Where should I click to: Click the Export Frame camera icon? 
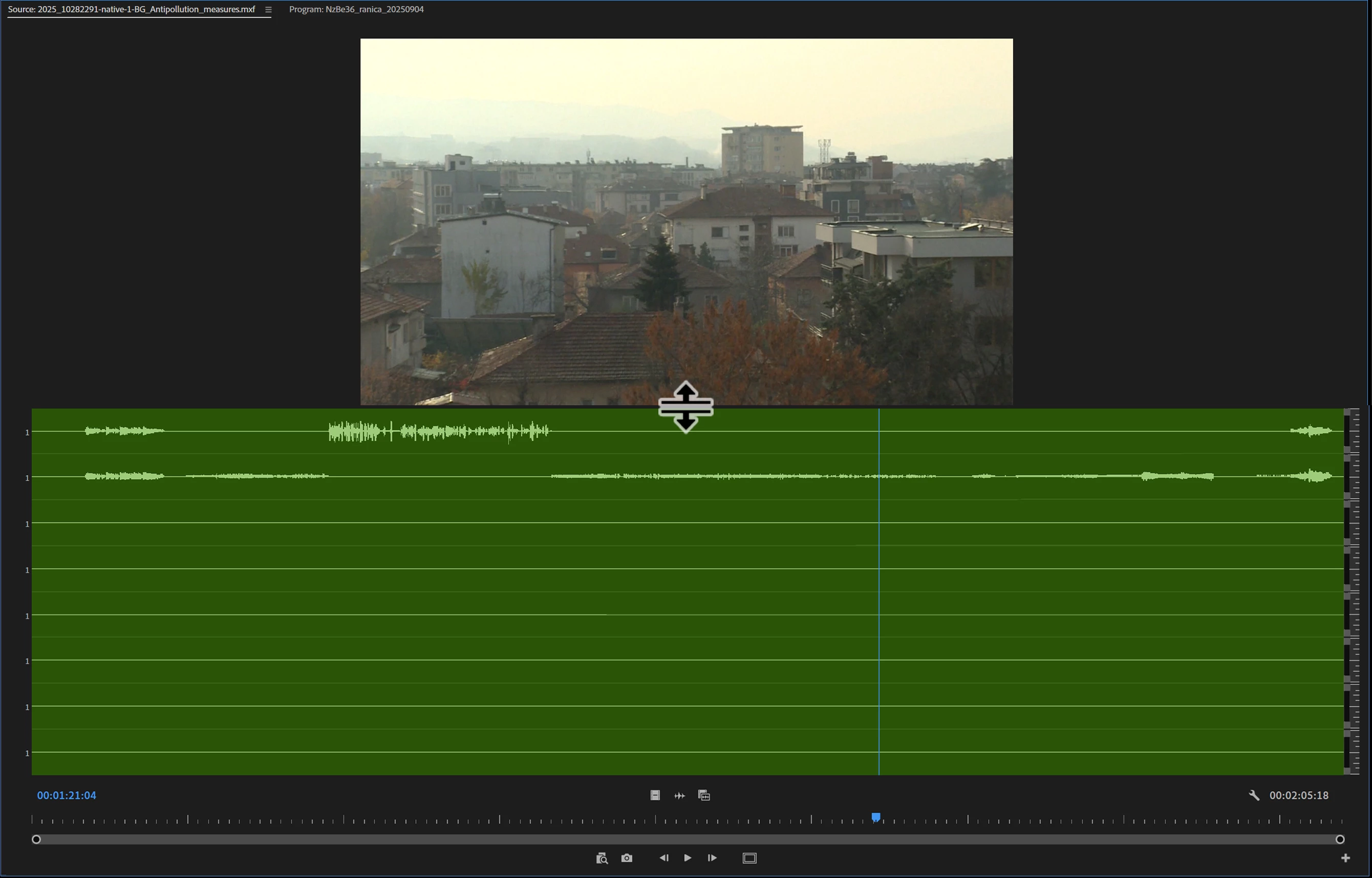pyautogui.click(x=627, y=858)
